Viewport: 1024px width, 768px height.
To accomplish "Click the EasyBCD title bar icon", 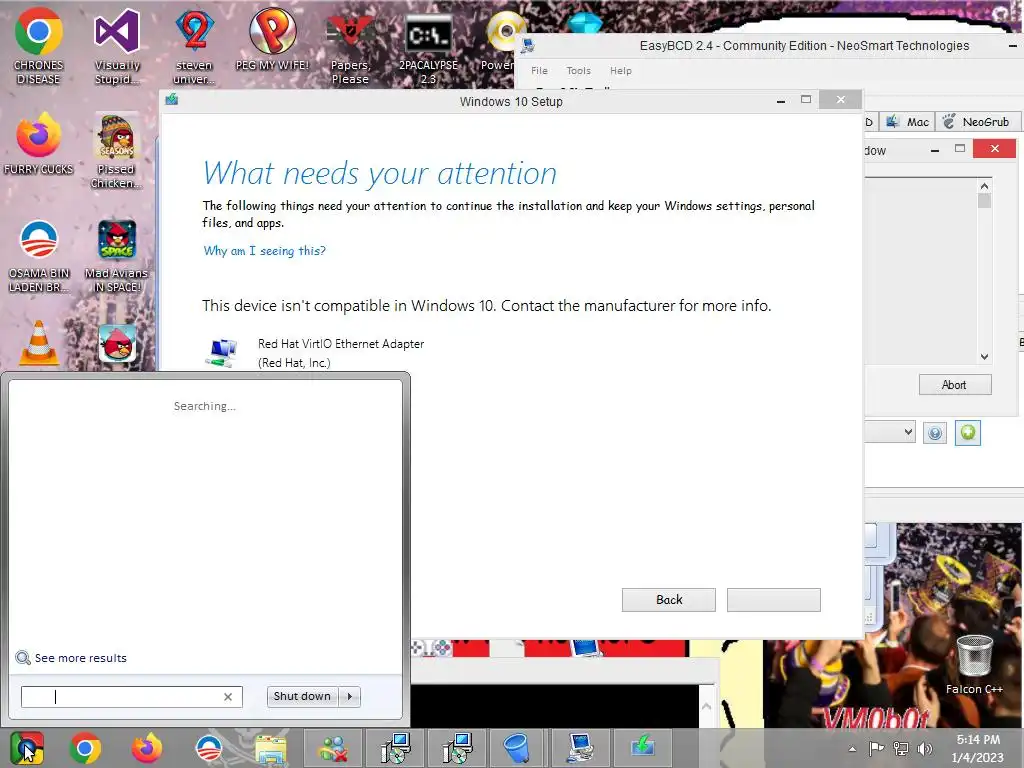I will (x=528, y=46).
